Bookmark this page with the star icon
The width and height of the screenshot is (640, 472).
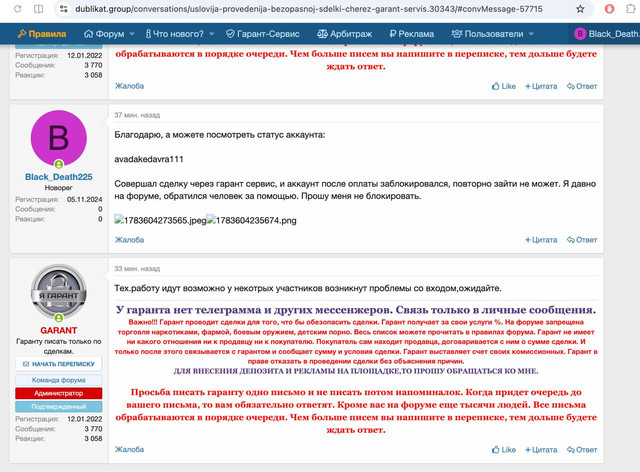coord(580,9)
